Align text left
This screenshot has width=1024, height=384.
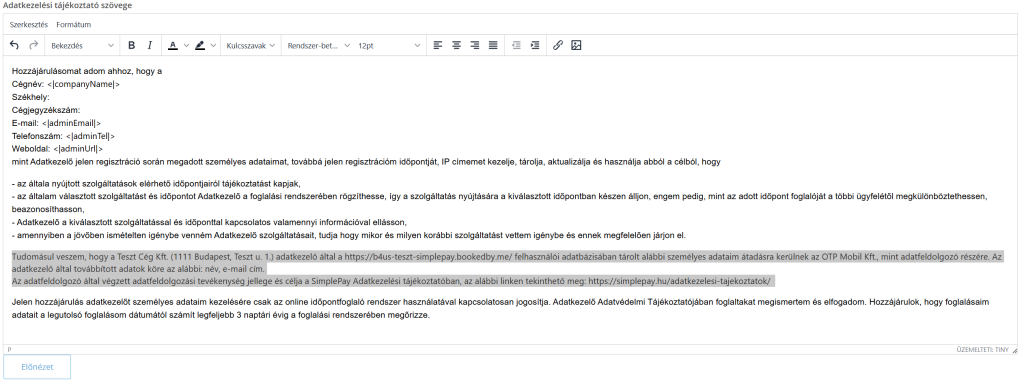pyautogui.click(x=438, y=46)
